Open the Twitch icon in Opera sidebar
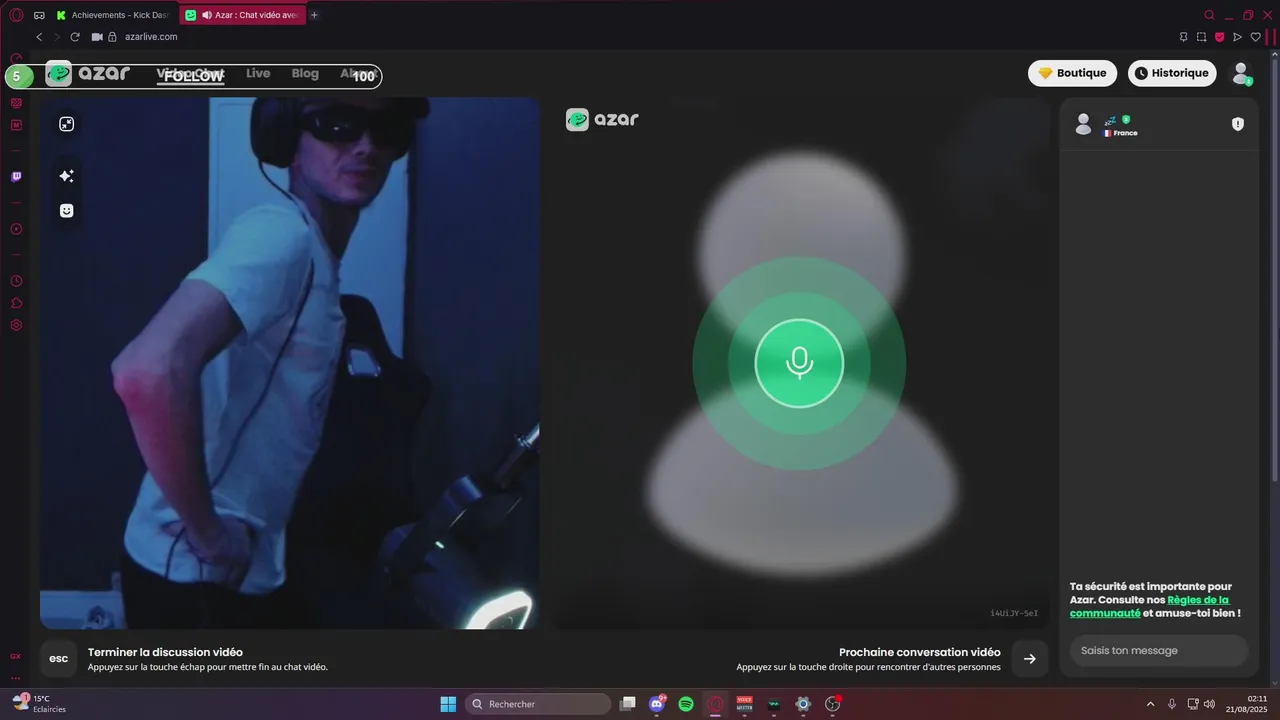Viewport: 1280px width, 720px height. tap(16, 177)
